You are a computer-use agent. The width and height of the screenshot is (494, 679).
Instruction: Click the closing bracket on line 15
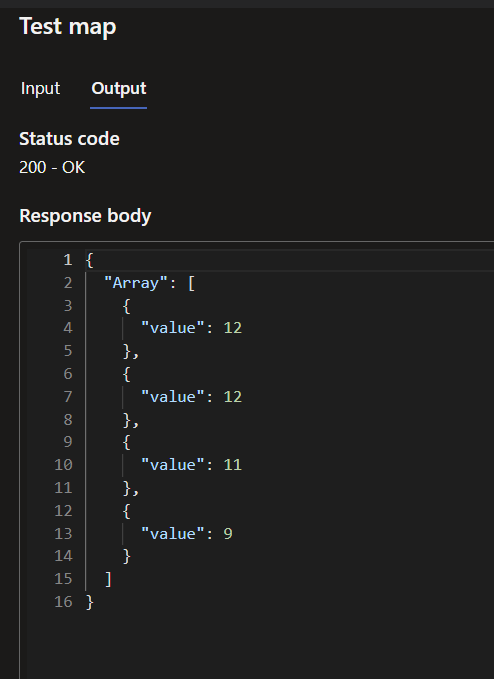click(x=108, y=579)
